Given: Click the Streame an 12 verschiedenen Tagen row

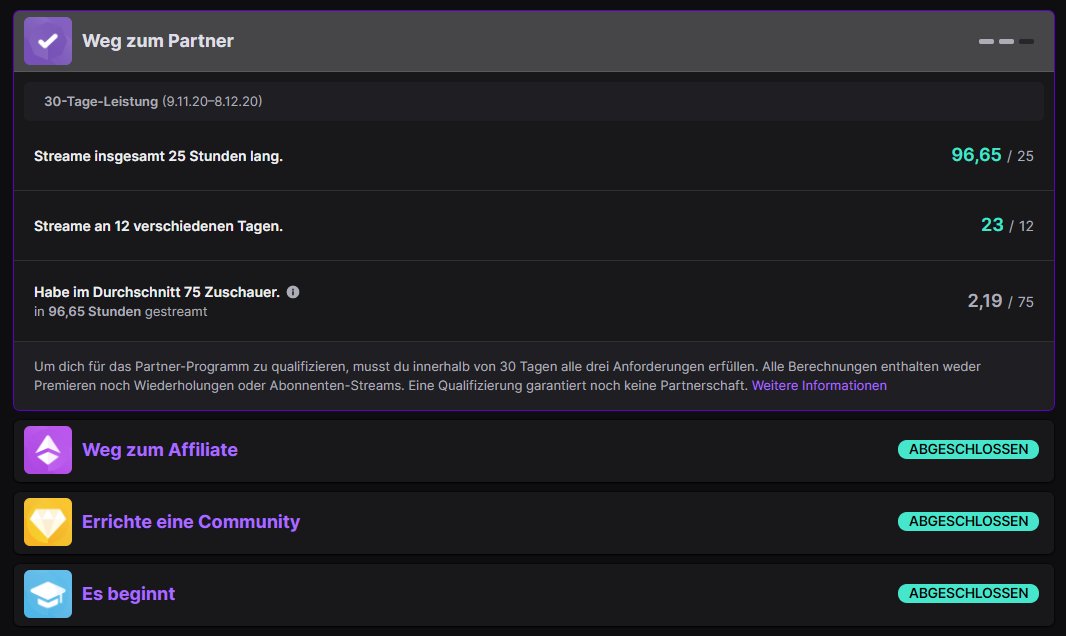Looking at the screenshot, I should pos(534,226).
